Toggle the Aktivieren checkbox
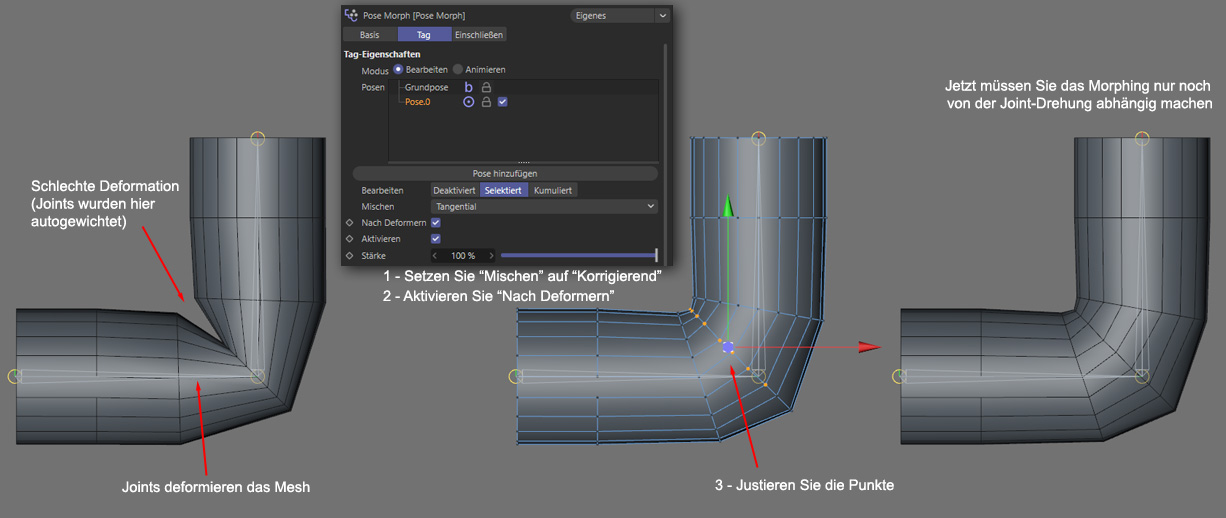1226x518 pixels. click(x=435, y=239)
